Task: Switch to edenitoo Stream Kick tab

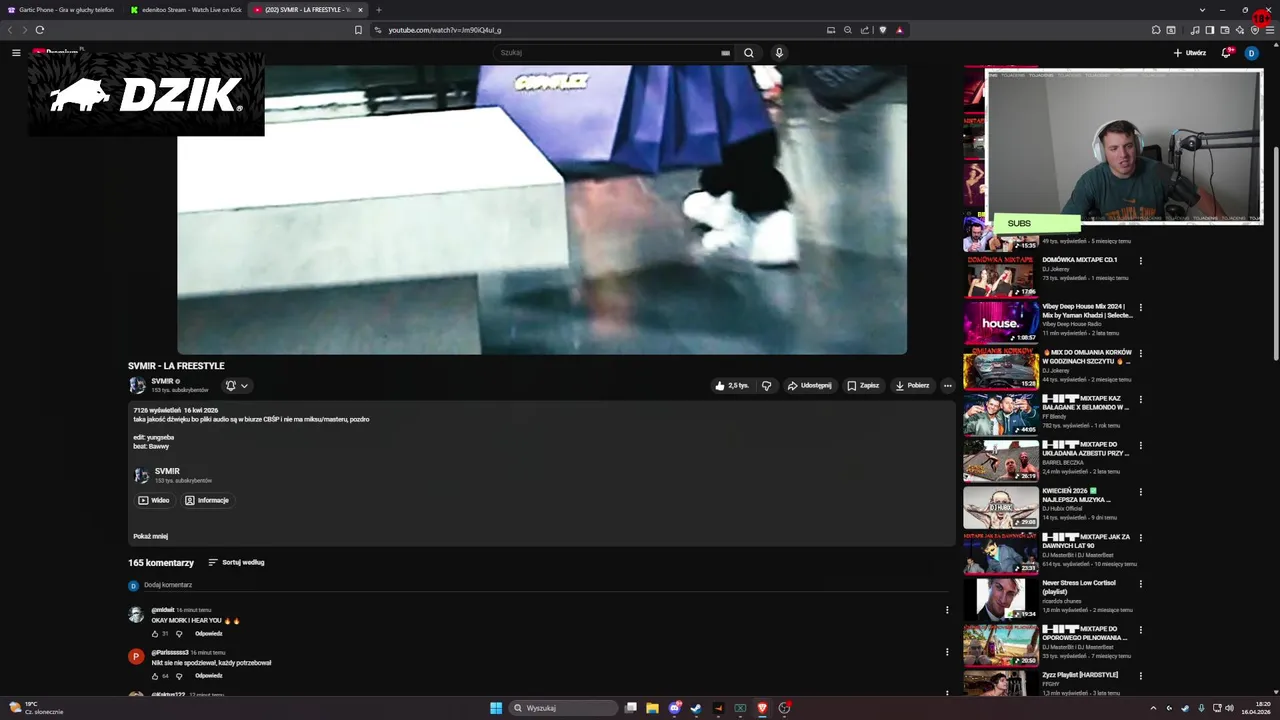Action: click(186, 10)
